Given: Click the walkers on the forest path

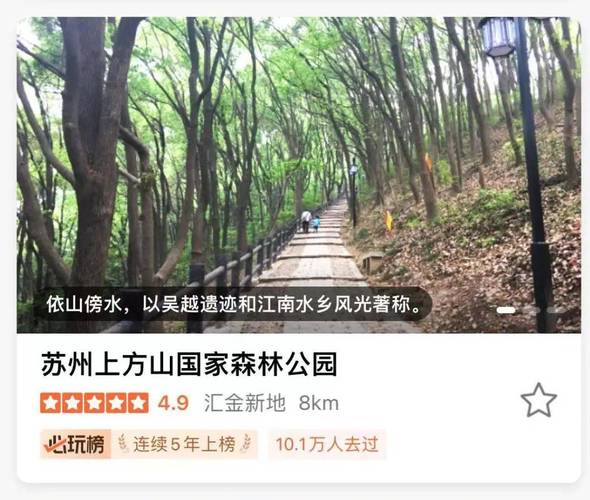Looking at the screenshot, I should pyautogui.click(x=310, y=222).
